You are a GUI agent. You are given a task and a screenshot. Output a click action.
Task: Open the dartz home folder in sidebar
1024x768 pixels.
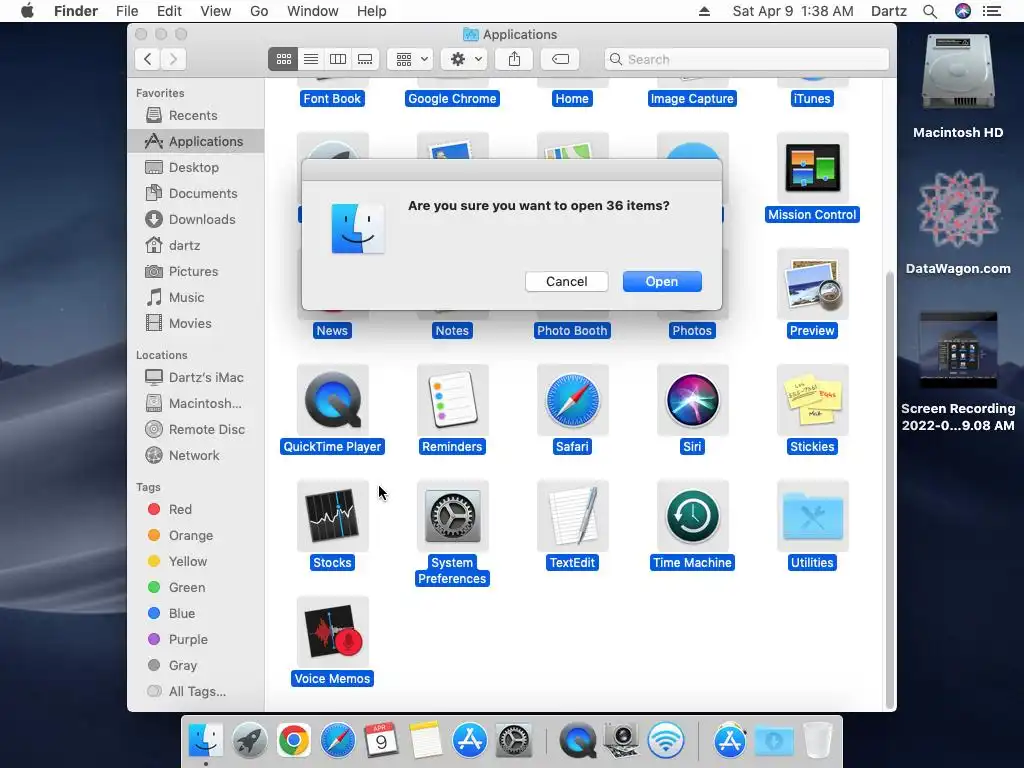click(195, 246)
